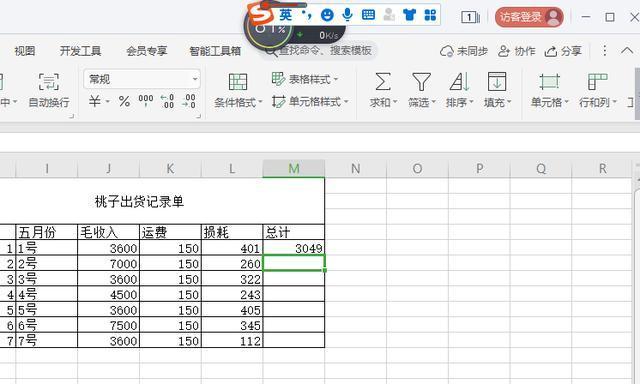This screenshot has height=384, width=640.
Task: Toggle Sogou 英 language mode
Action: pos(286,15)
